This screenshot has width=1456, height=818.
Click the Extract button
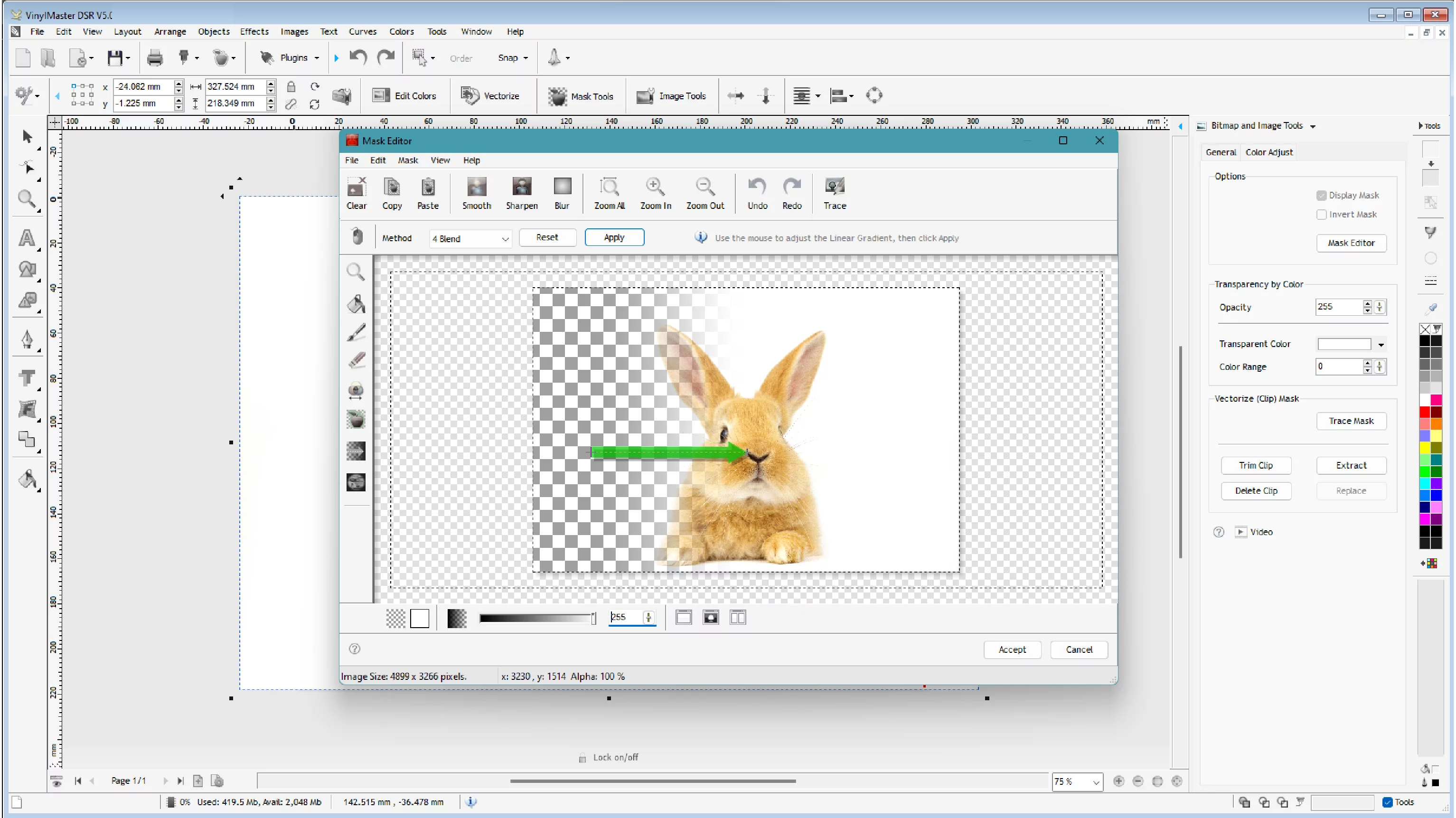coord(1351,465)
